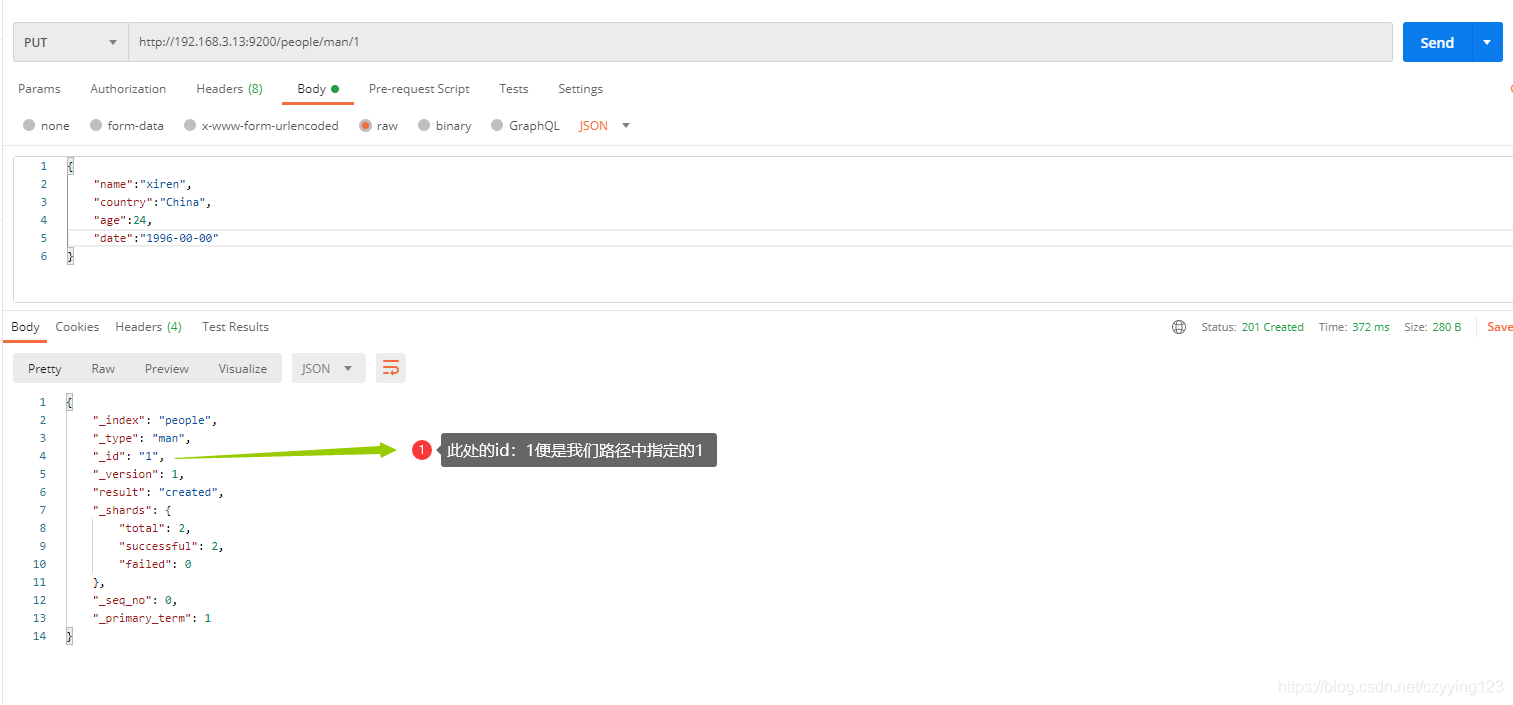Open the Send button arrow dropdown
Viewport: 1513px width, 705px height.
[x=1487, y=42]
